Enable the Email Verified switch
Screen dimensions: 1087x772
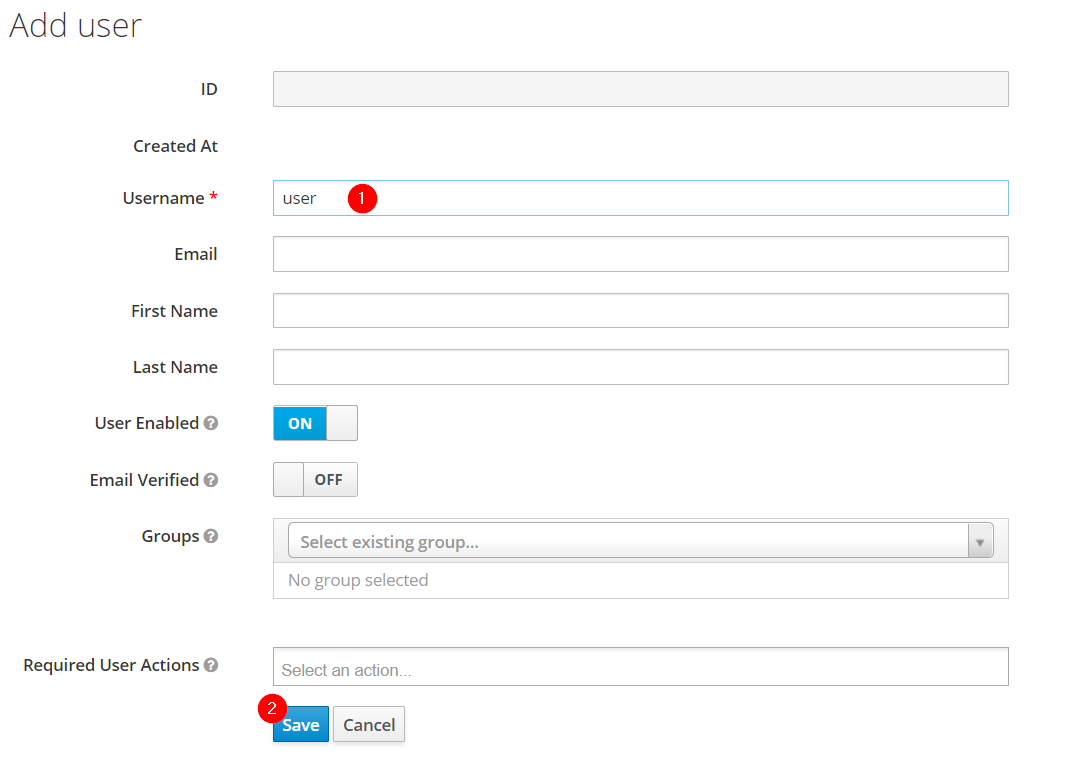pyautogui.click(x=315, y=480)
